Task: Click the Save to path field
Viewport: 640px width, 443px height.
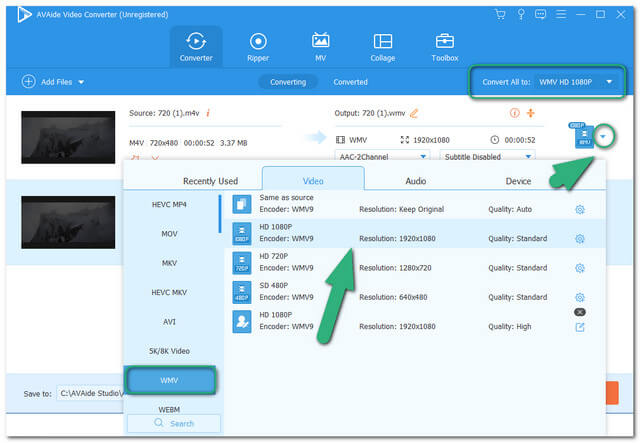Action: click(91, 393)
